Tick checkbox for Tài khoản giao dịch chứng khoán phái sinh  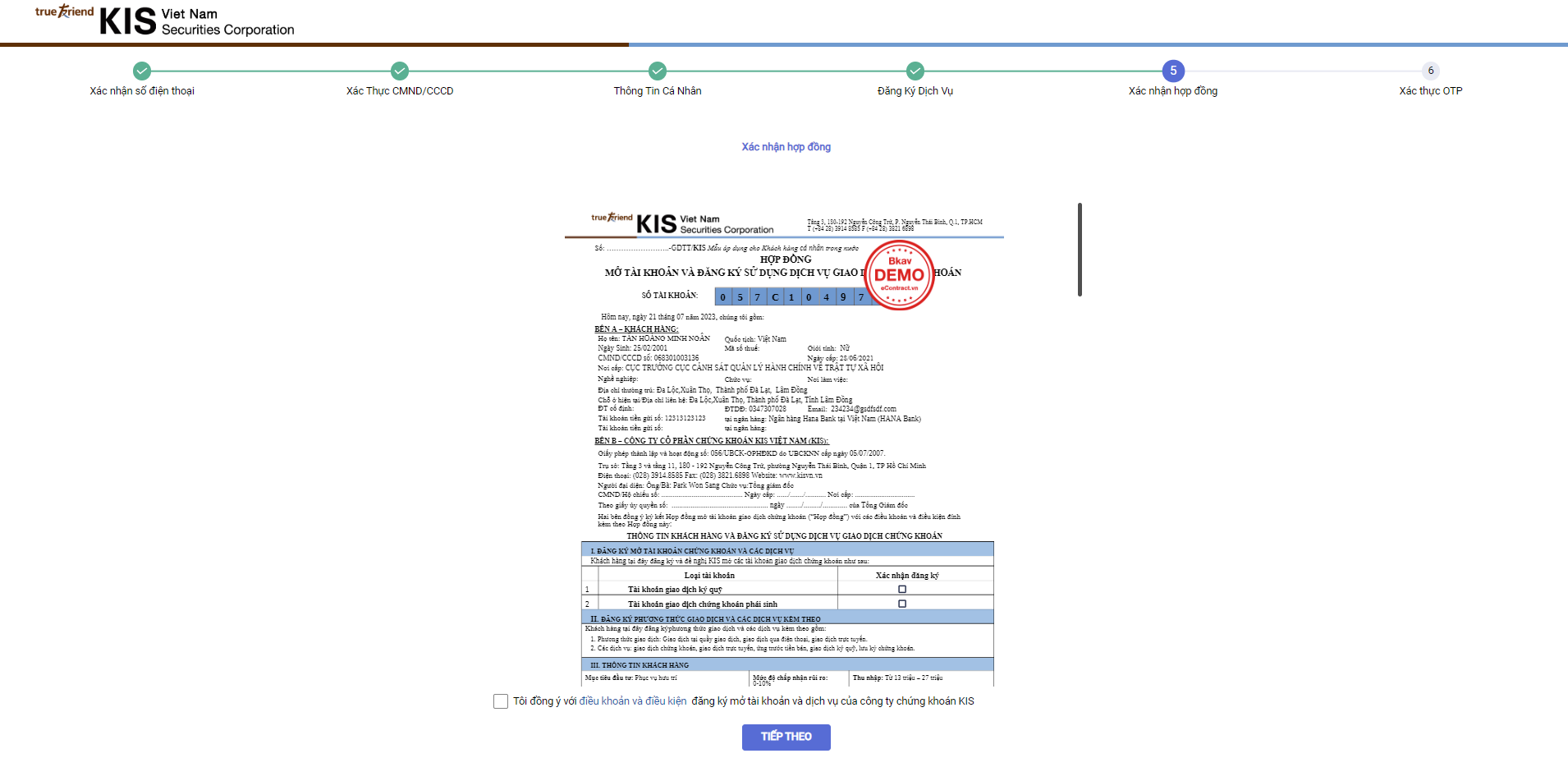(x=902, y=604)
